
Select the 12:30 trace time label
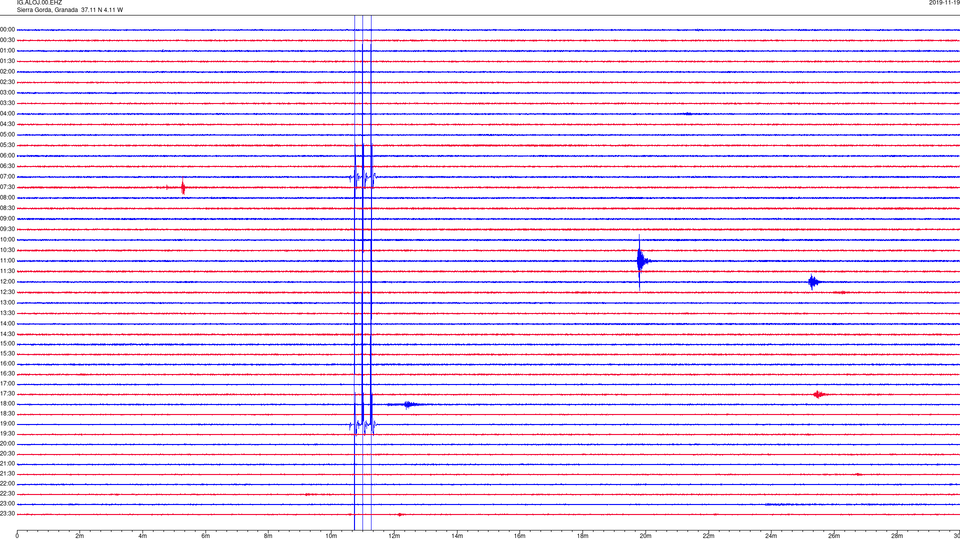(x=7, y=292)
